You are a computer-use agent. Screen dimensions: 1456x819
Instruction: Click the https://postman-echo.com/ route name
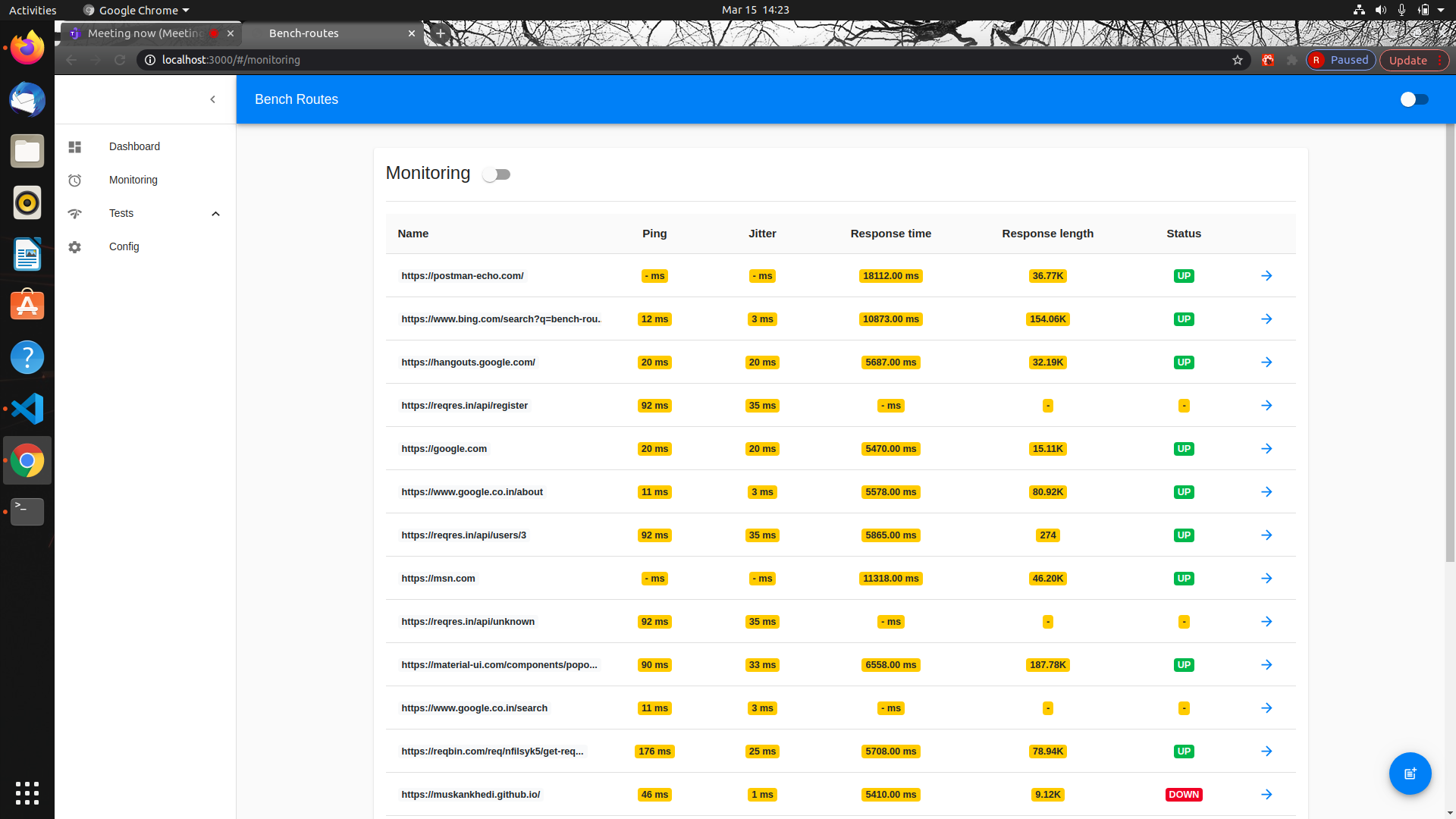463,276
